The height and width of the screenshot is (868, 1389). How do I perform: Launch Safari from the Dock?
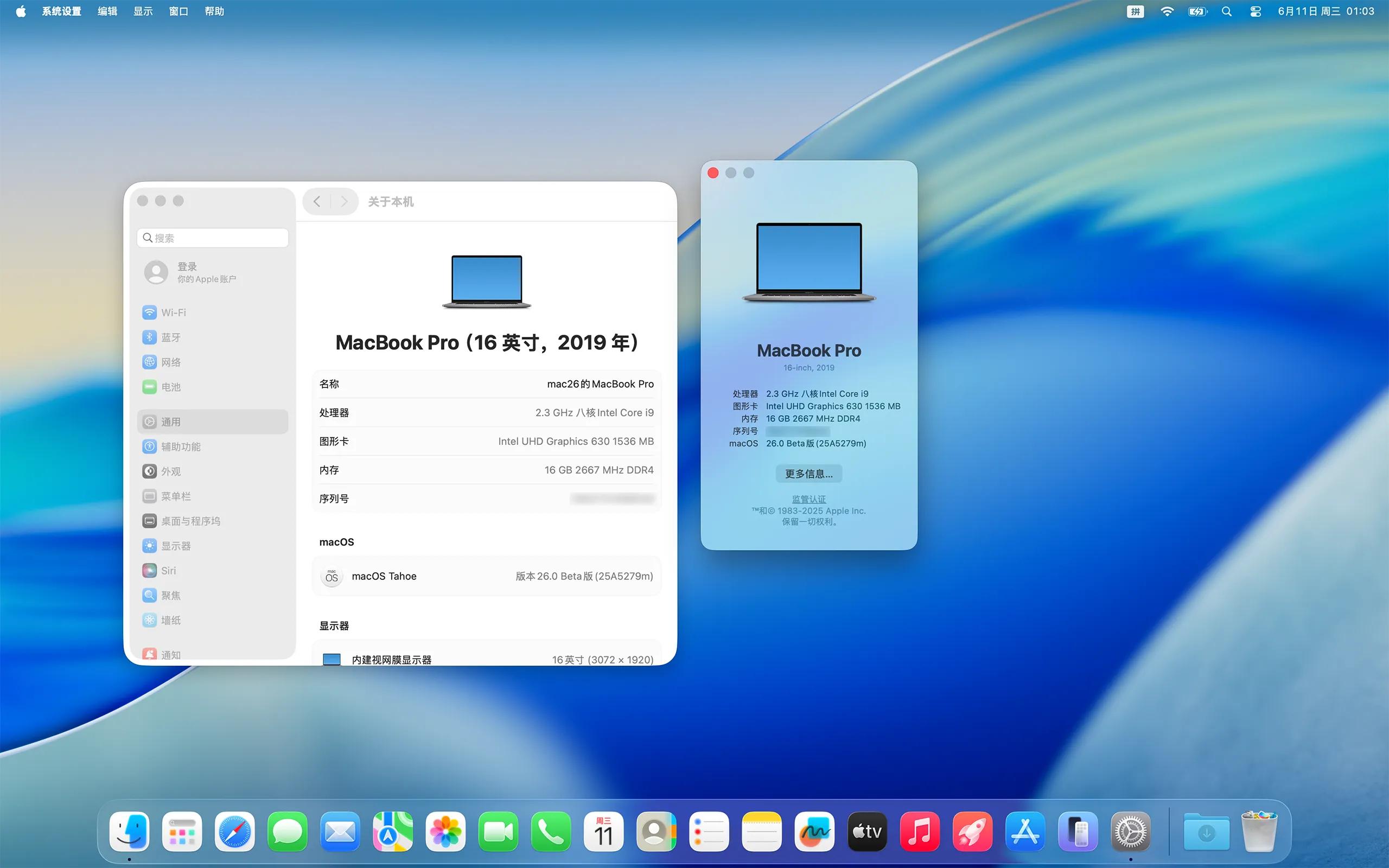(x=235, y=831)
